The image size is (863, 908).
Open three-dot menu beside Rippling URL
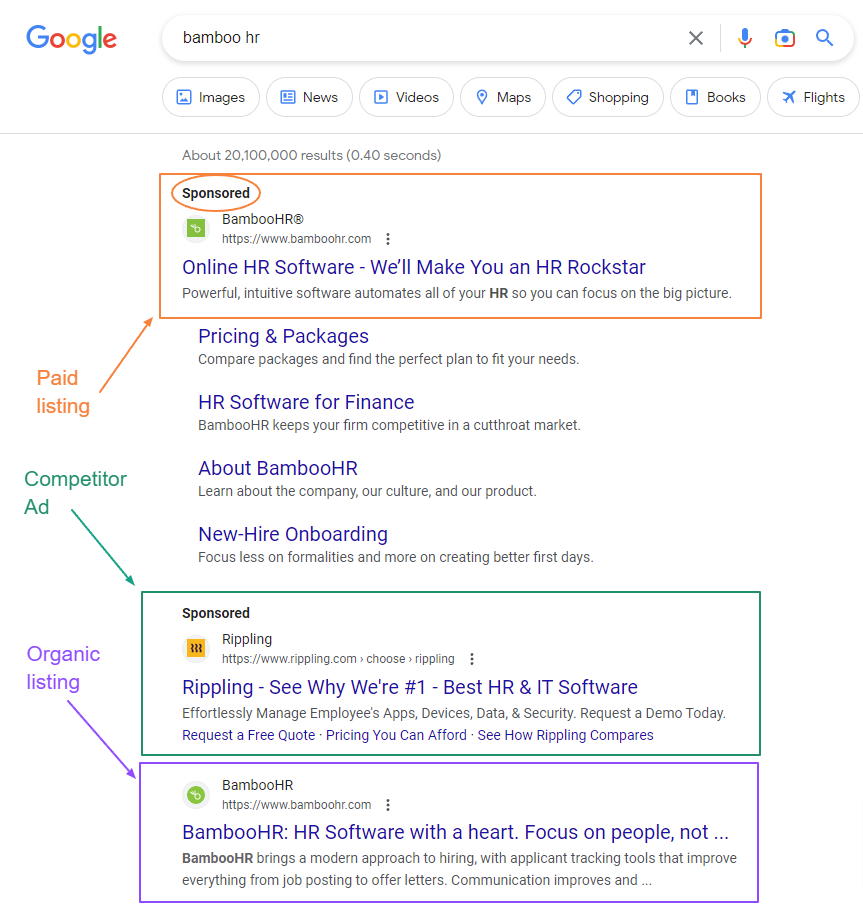point(472,659)
